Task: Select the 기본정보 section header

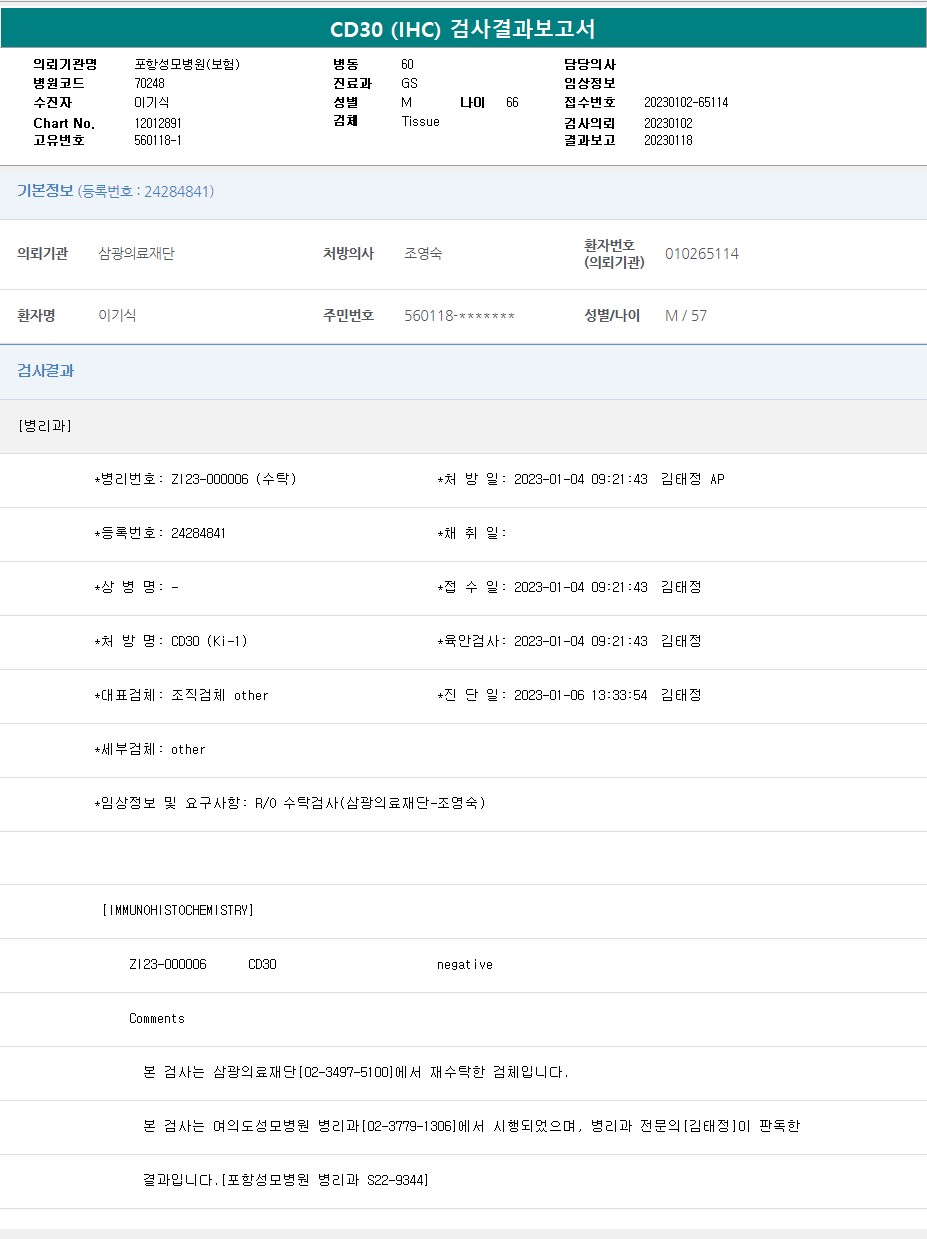Action: click(45, 191)
